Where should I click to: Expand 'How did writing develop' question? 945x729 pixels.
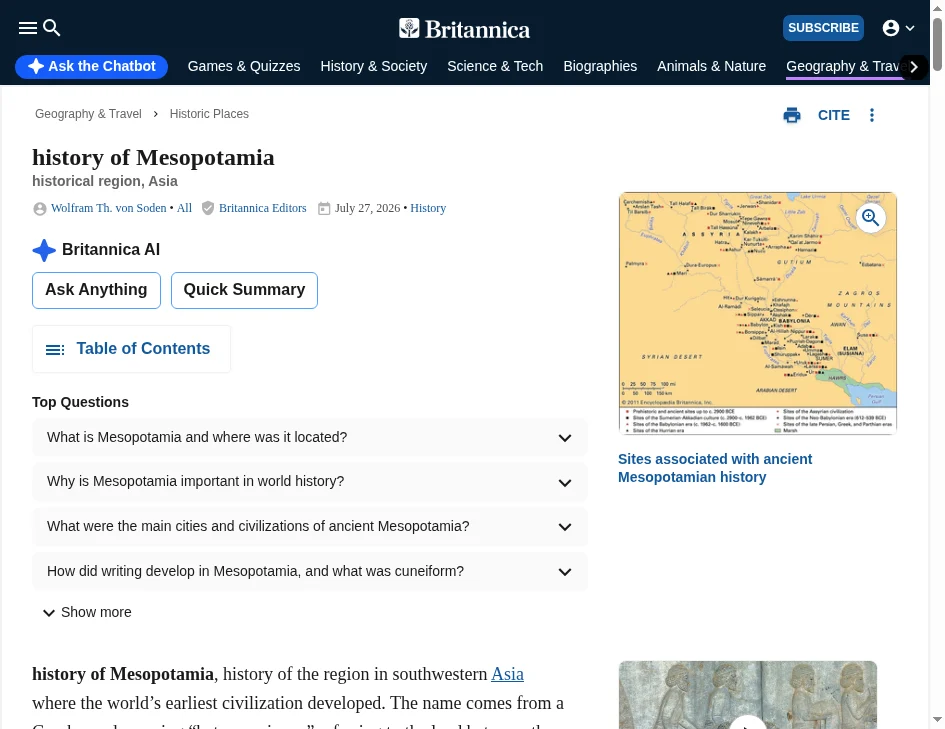click(310, 571)
